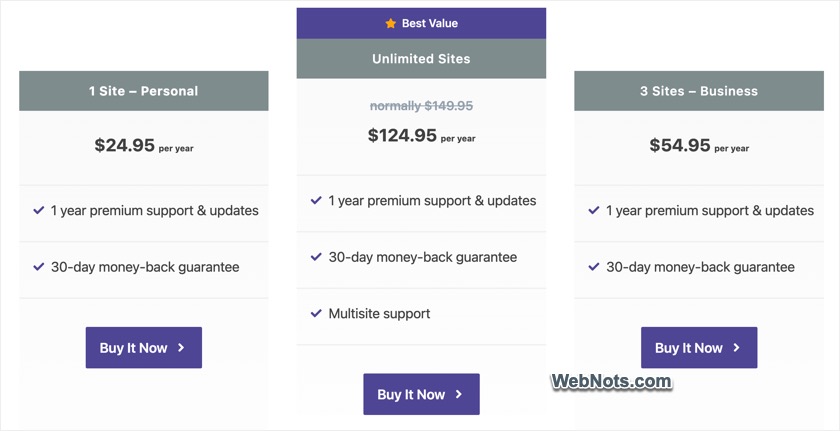Image resolution: width=840 pixels, height=431 pixels.
Task: Click arrow chevron on Business Buy It Now
Action: pos(737,348)
